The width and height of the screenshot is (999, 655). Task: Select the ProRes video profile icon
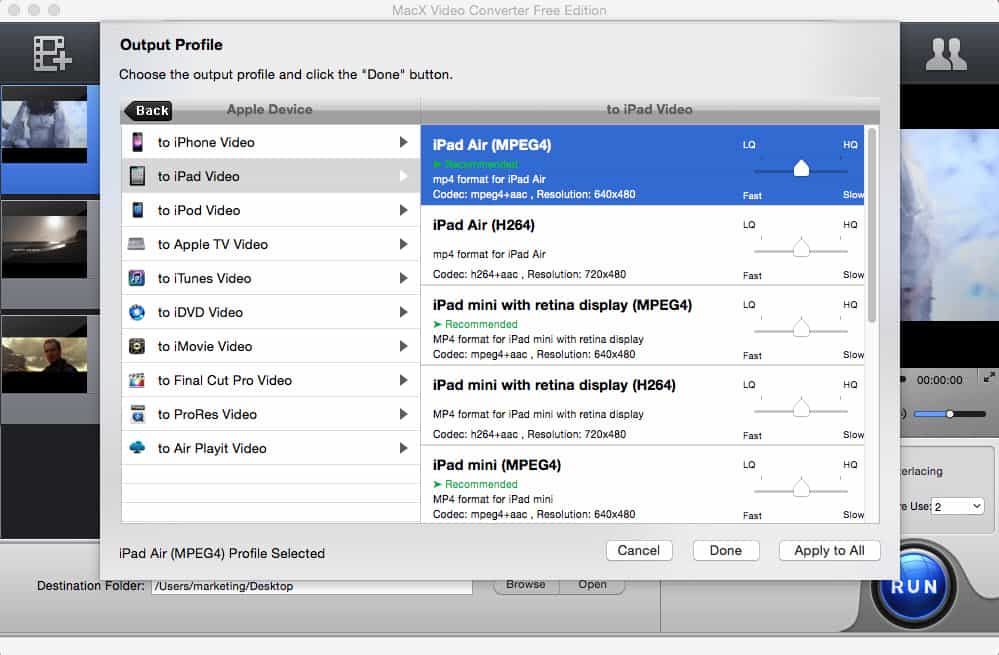tap(137, 414)
